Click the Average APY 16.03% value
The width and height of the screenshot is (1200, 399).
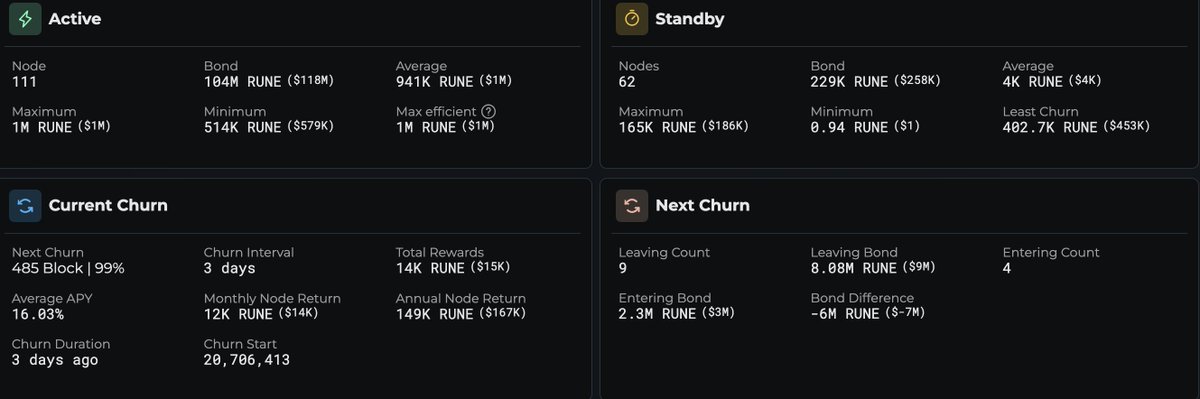pos(38,314)
